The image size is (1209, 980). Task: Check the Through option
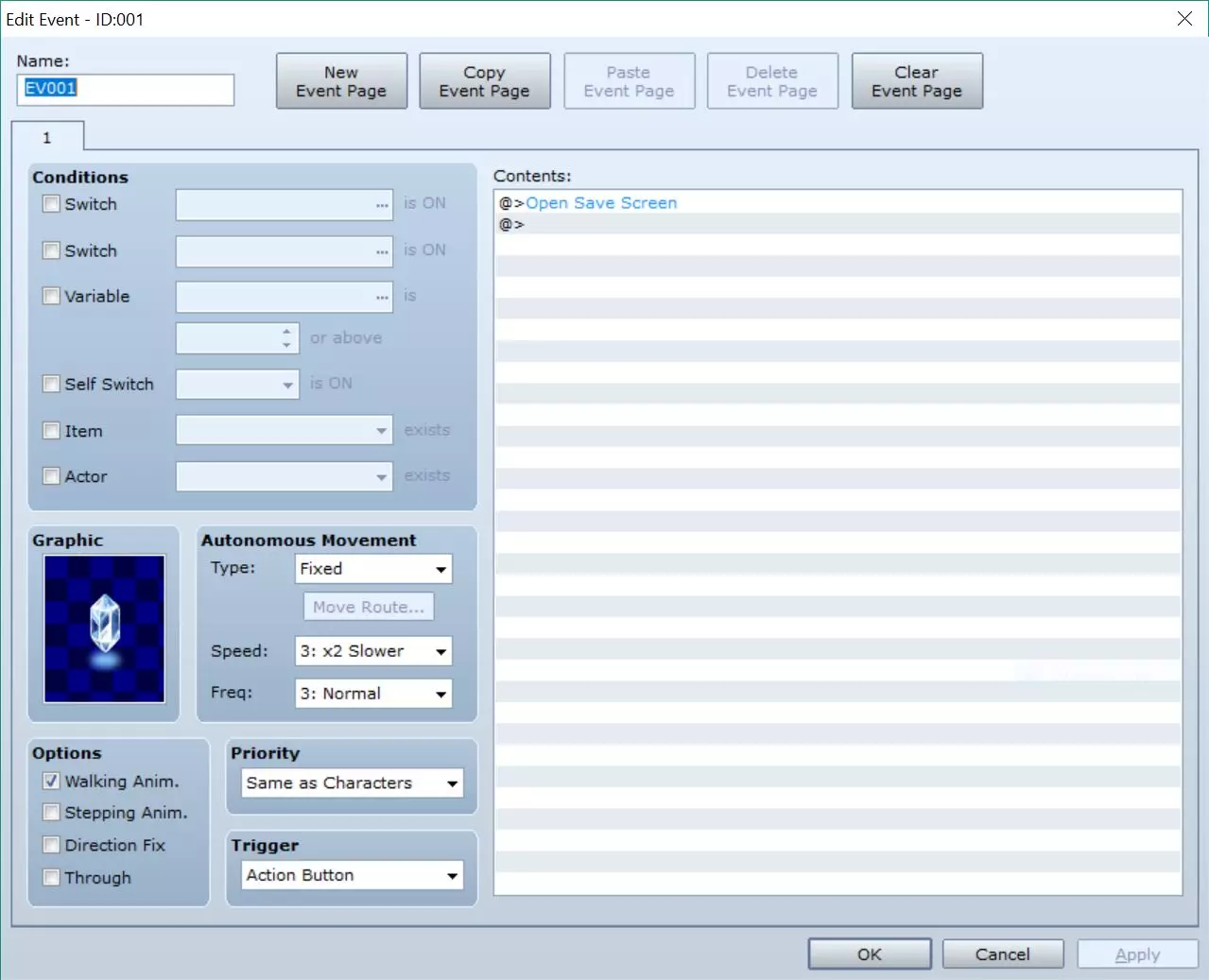[51, 877]
